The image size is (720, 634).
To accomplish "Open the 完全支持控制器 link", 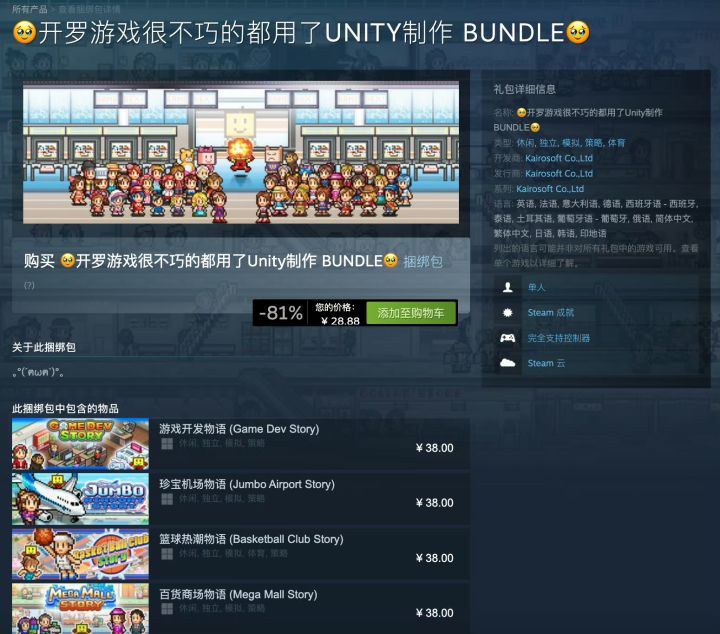I will 559,338.
